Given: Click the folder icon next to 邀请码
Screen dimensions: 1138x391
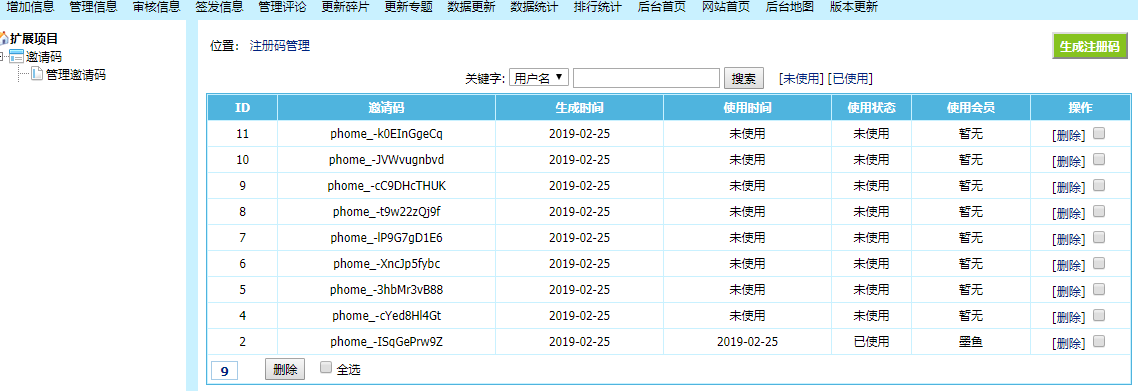Looking at the screenshot, I should [17, 57].
